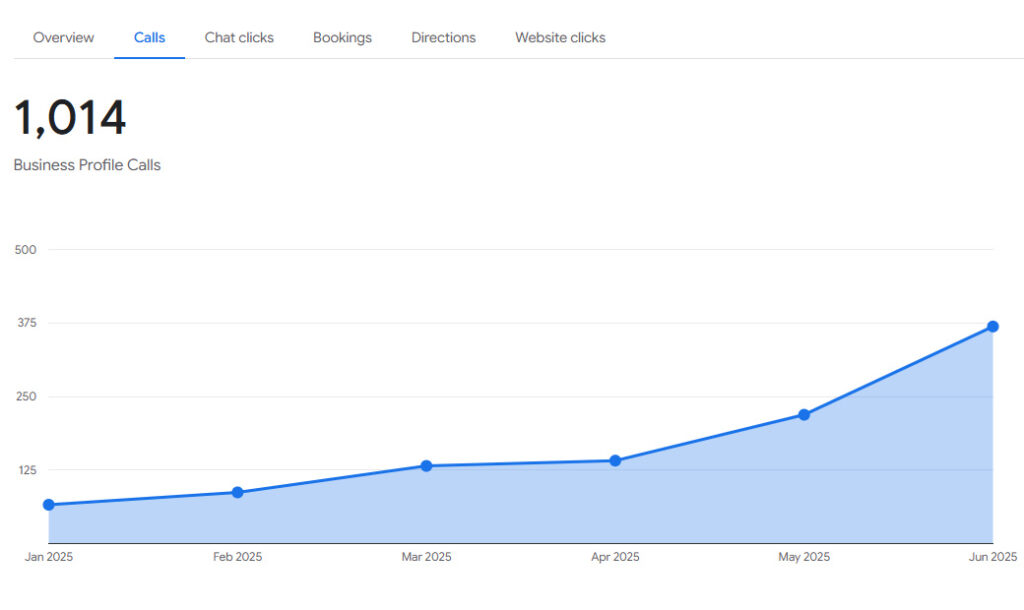Click the 125 y-axis label

[26, 470]
